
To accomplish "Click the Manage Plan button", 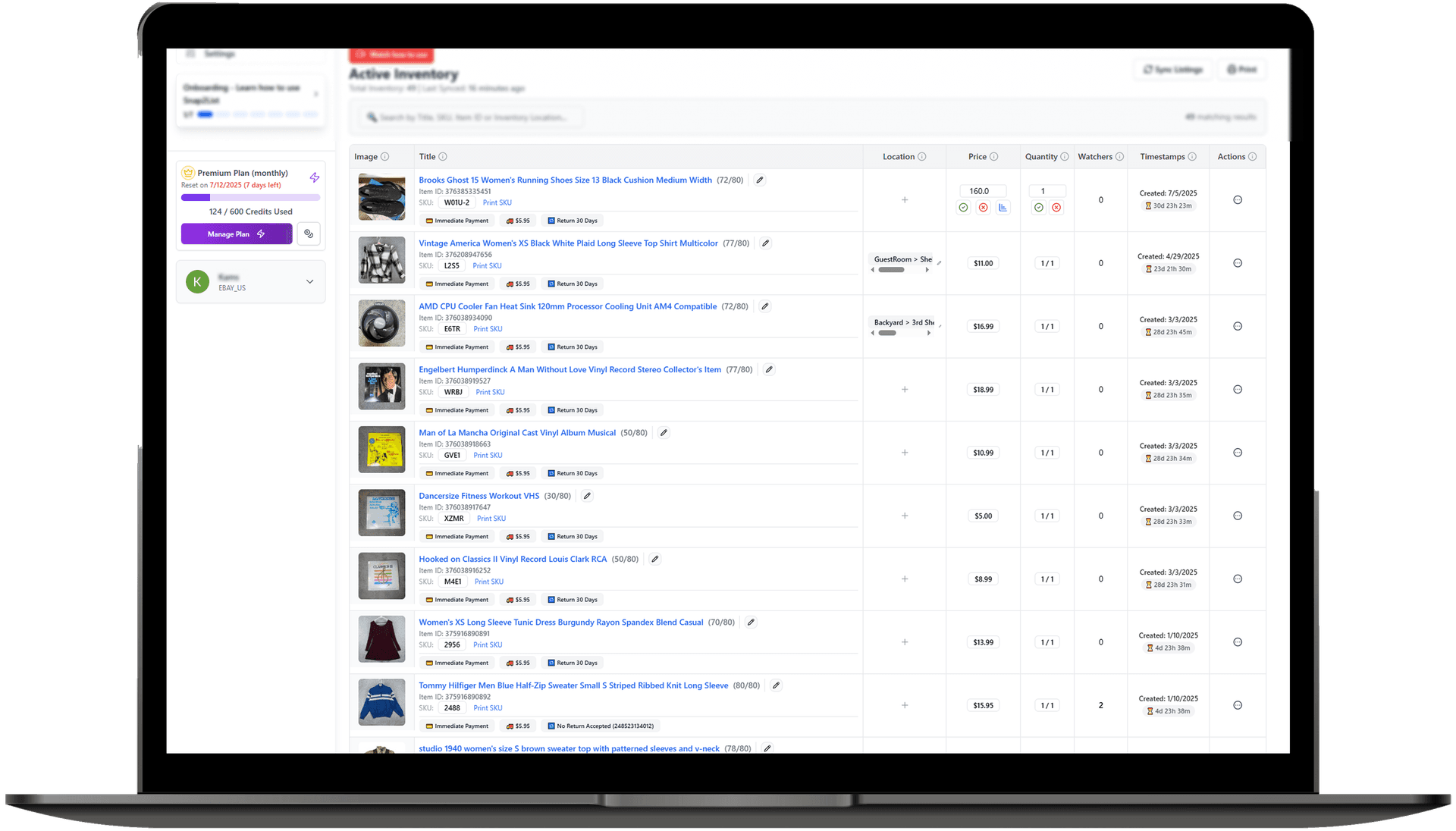I will (236, 234).
